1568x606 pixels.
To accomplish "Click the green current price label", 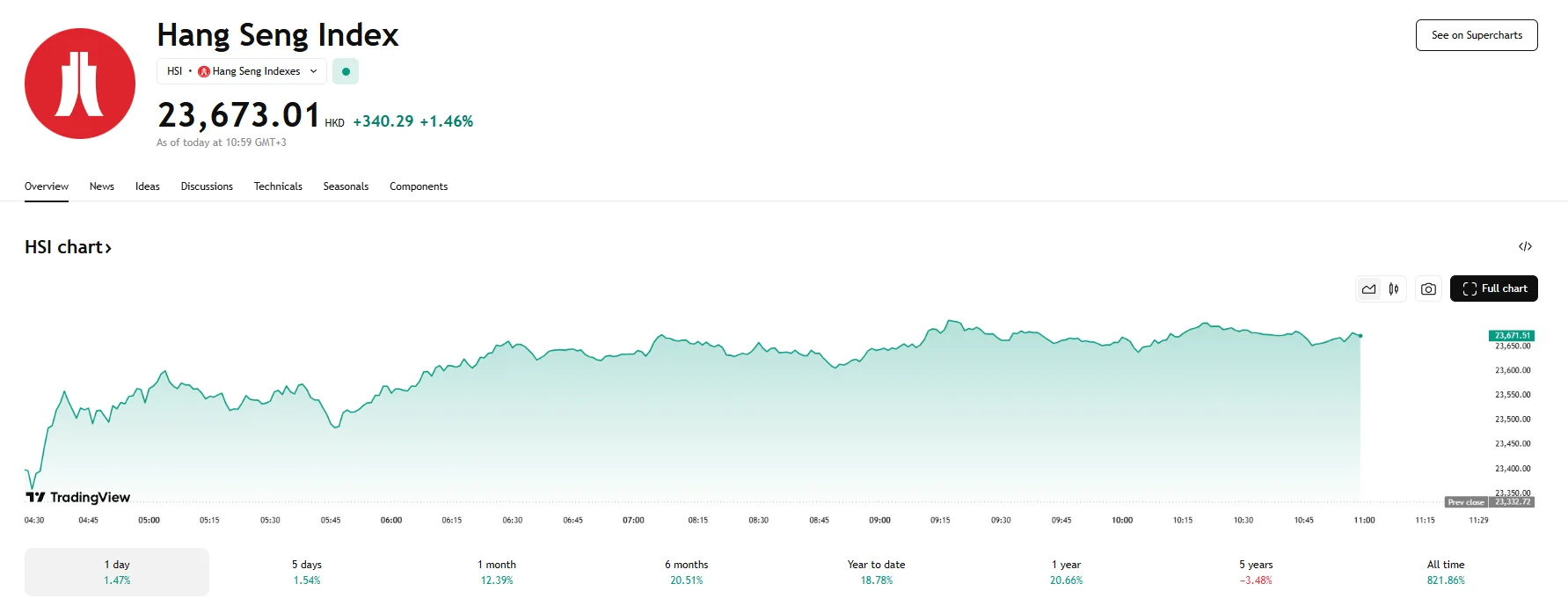I will click(1512, 335).
